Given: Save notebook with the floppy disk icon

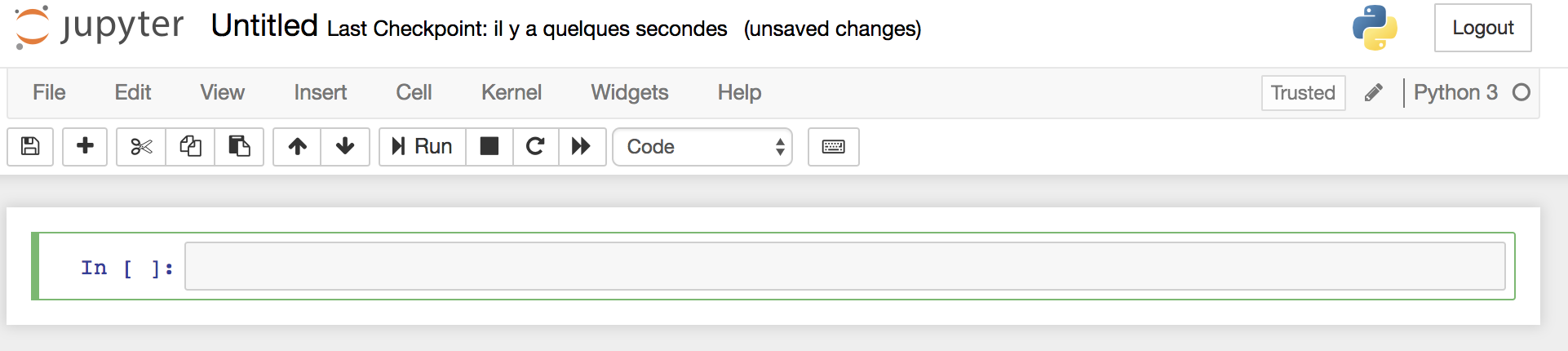Looking at the screenshot, I should (x=30, y=147).
